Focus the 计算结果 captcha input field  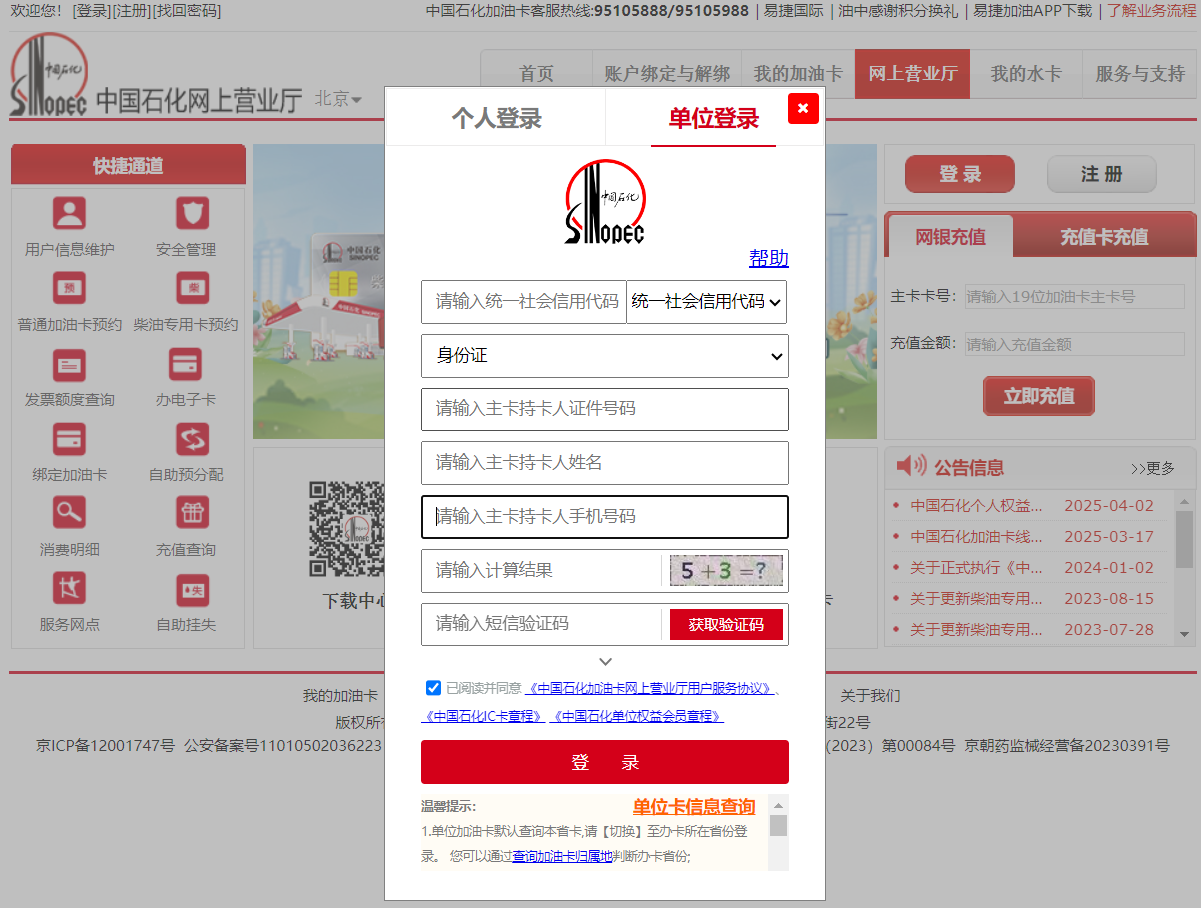[x=541, y=571]
